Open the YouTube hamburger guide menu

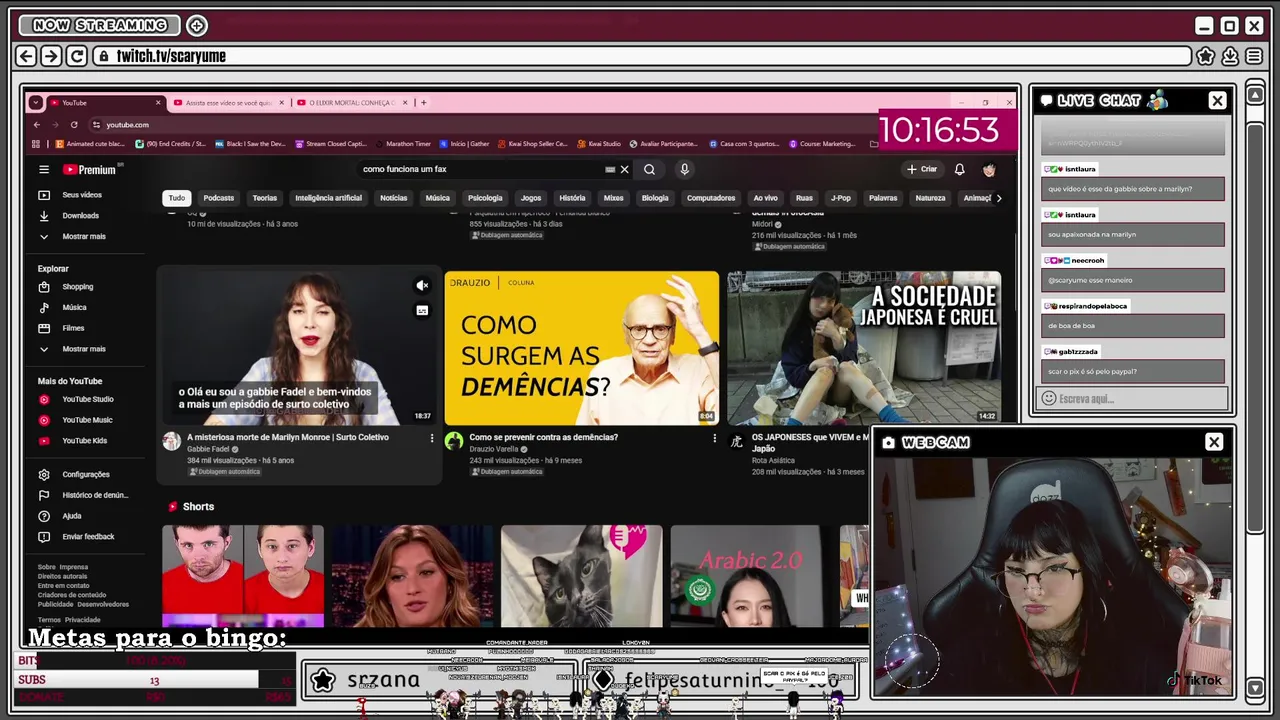tap(43, 170)
